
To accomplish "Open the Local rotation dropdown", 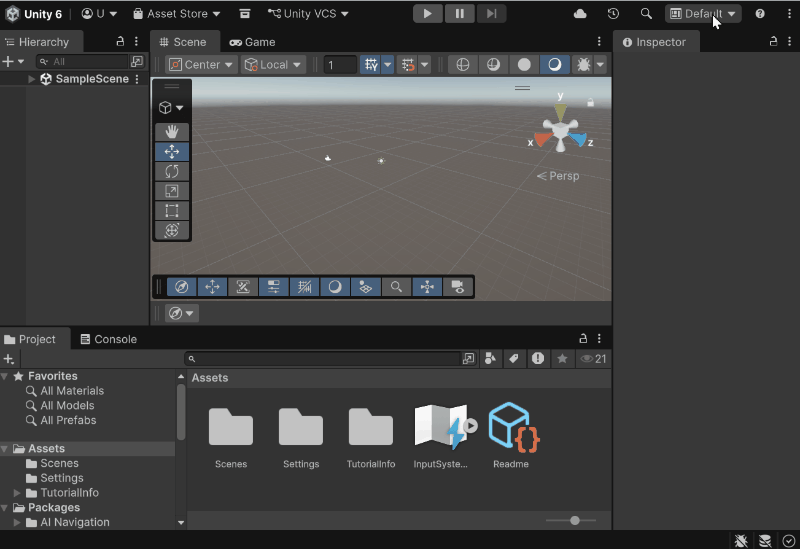I will pyautogui.click(x=273, y=65).
